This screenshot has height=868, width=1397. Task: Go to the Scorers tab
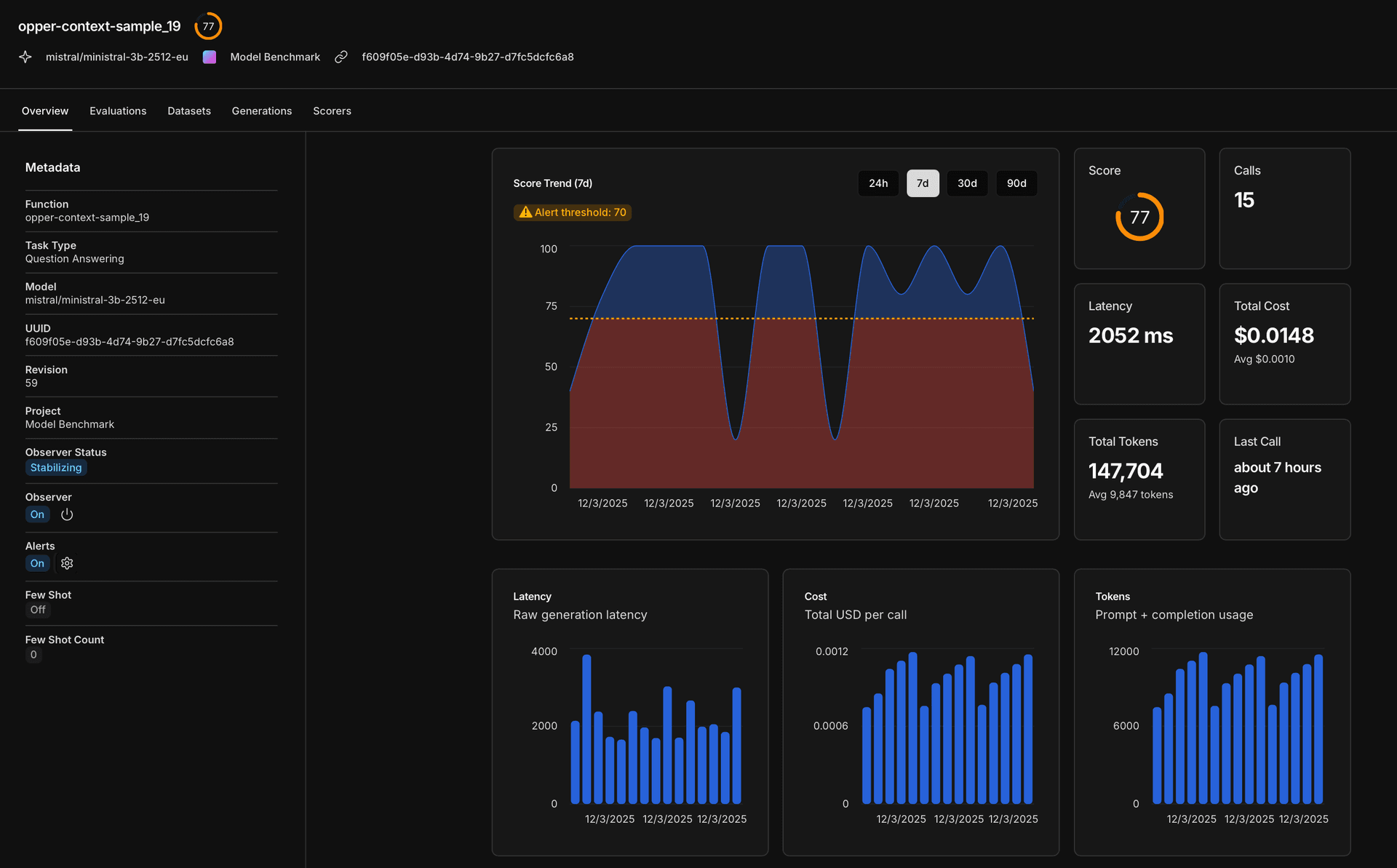(x=332, y=111)
